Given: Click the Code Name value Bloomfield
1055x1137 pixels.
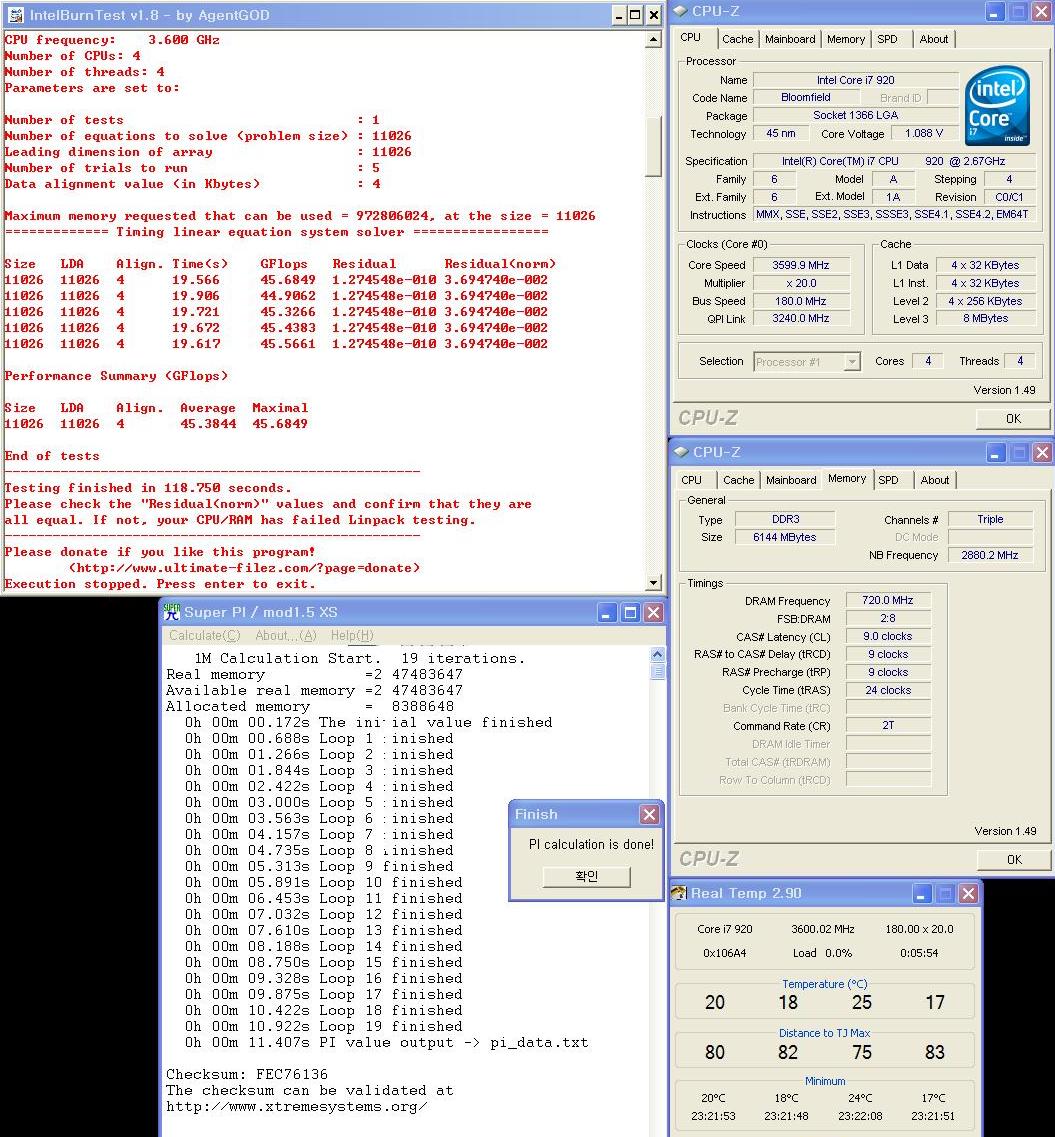Looking at the screenshot, I should [806, 97].
